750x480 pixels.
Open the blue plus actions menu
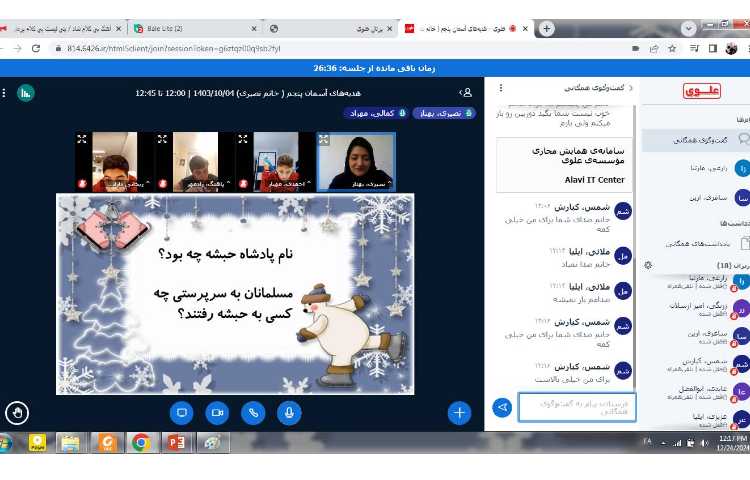459,412
